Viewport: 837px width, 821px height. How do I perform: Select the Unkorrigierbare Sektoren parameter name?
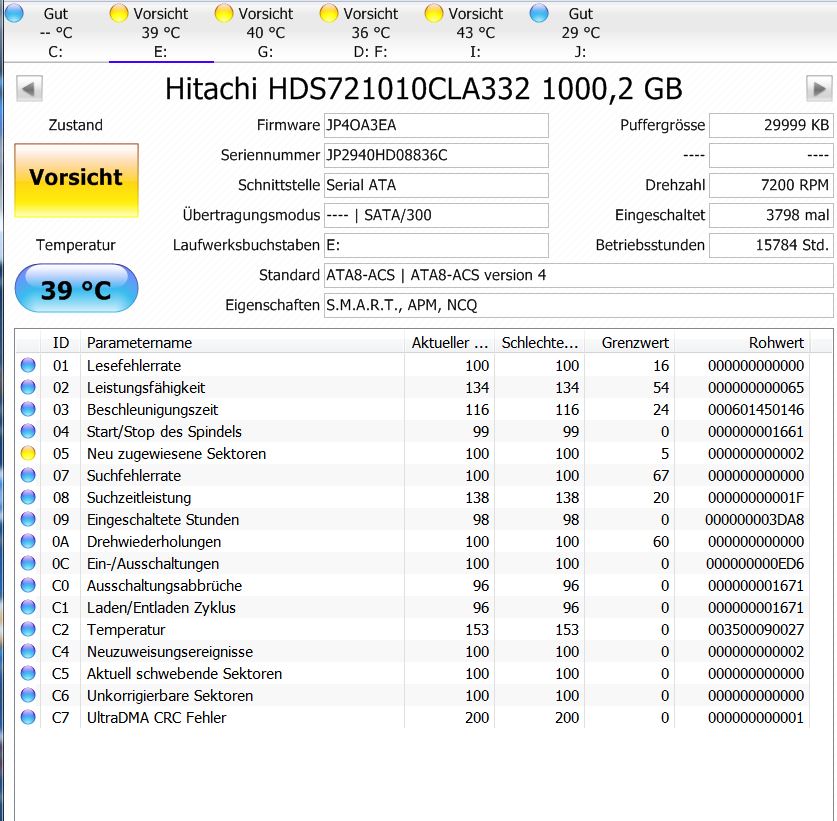click(170, 696)
